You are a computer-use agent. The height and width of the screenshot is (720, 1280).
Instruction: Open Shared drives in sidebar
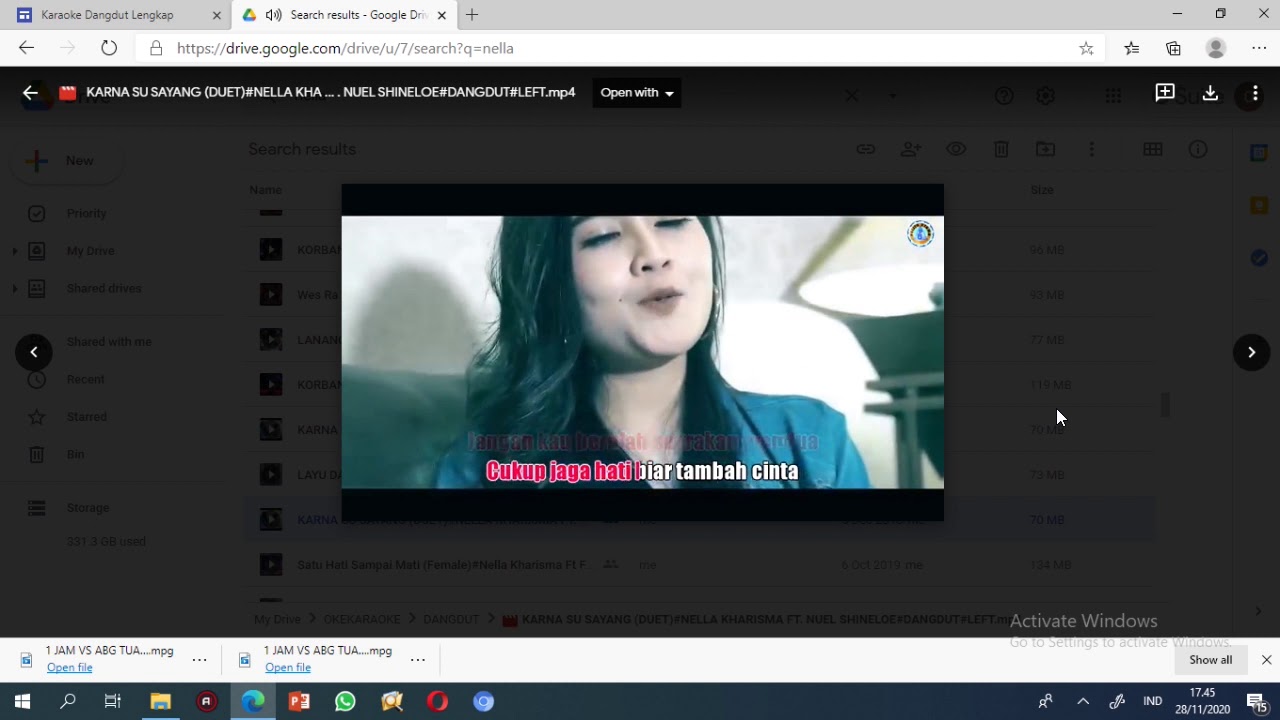[x=104, y=289]
